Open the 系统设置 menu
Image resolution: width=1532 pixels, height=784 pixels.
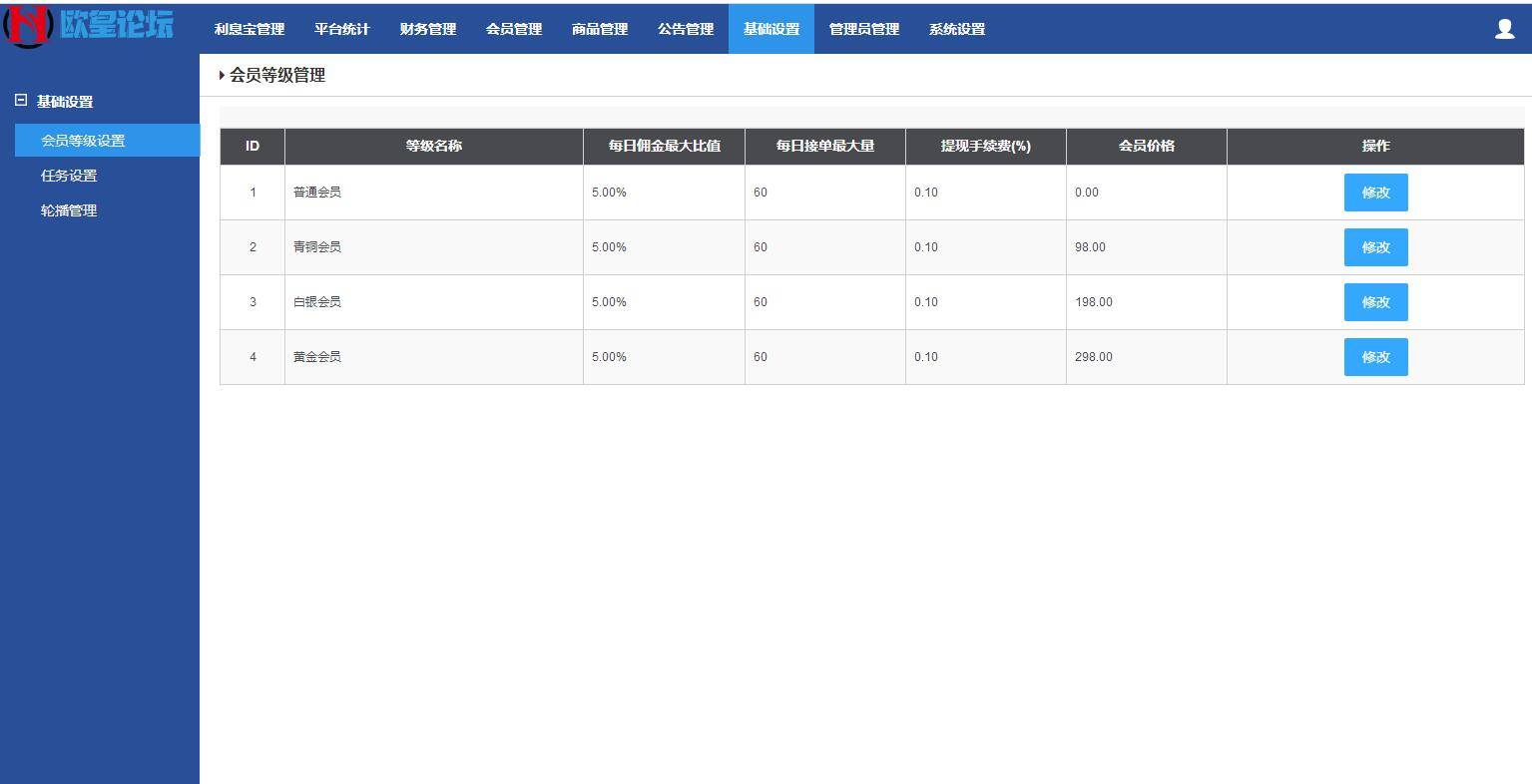pyautogui.click(x=955, y=29)
